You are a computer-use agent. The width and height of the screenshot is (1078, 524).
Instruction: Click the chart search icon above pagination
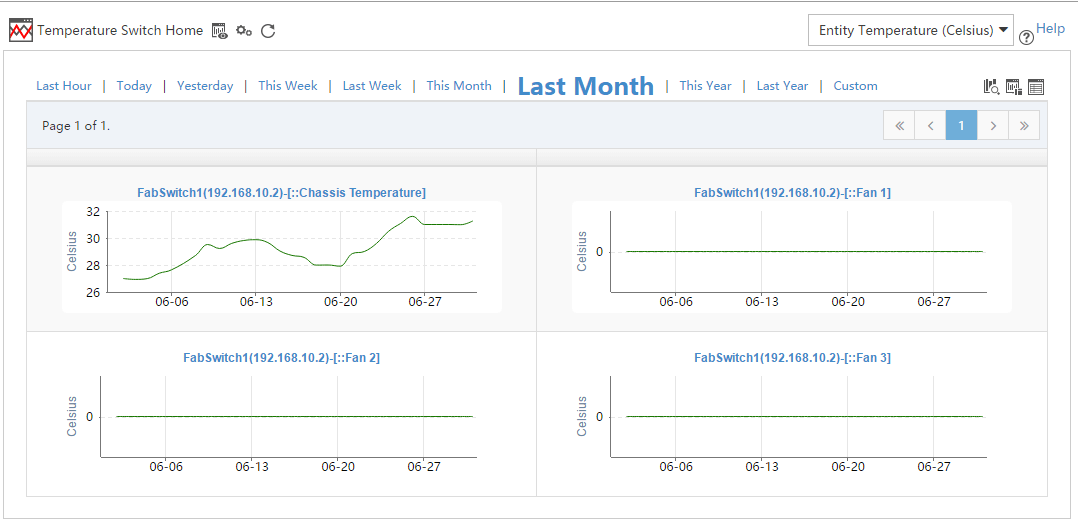pyautogui.click(x=992, y=87)
